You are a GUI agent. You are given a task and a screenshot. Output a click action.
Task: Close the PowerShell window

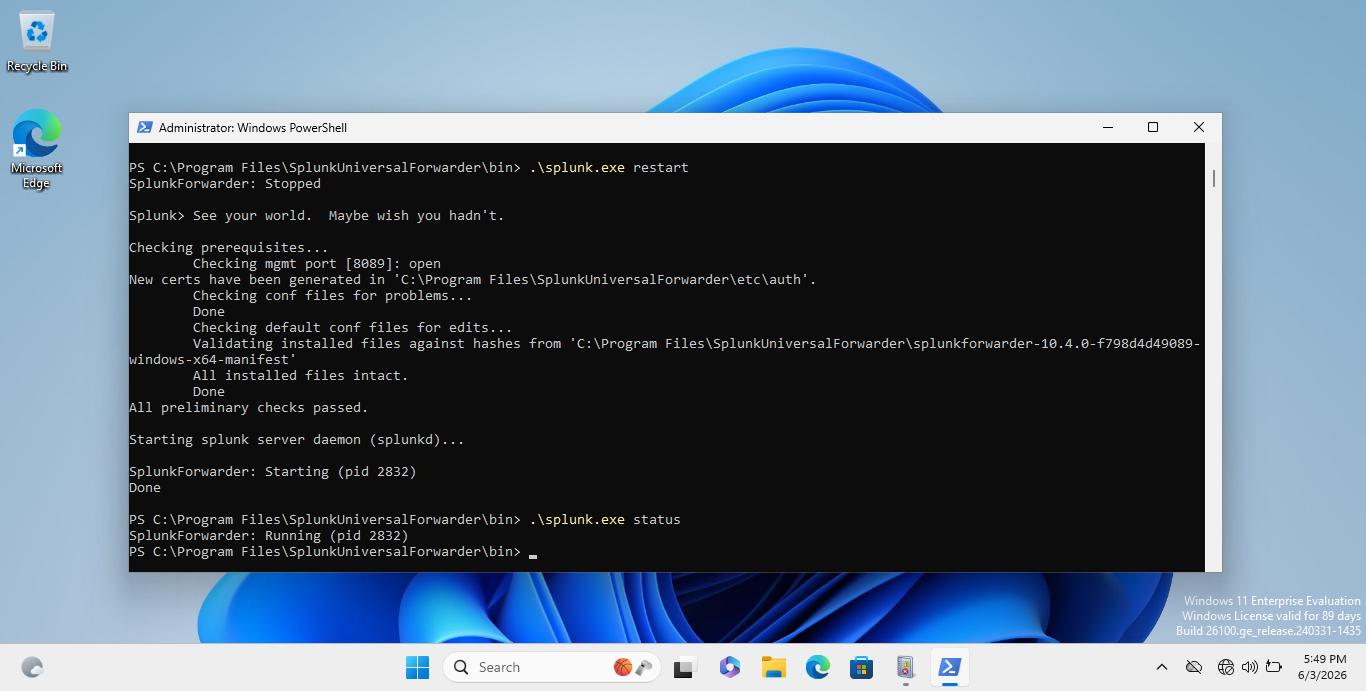[1199, 127]
